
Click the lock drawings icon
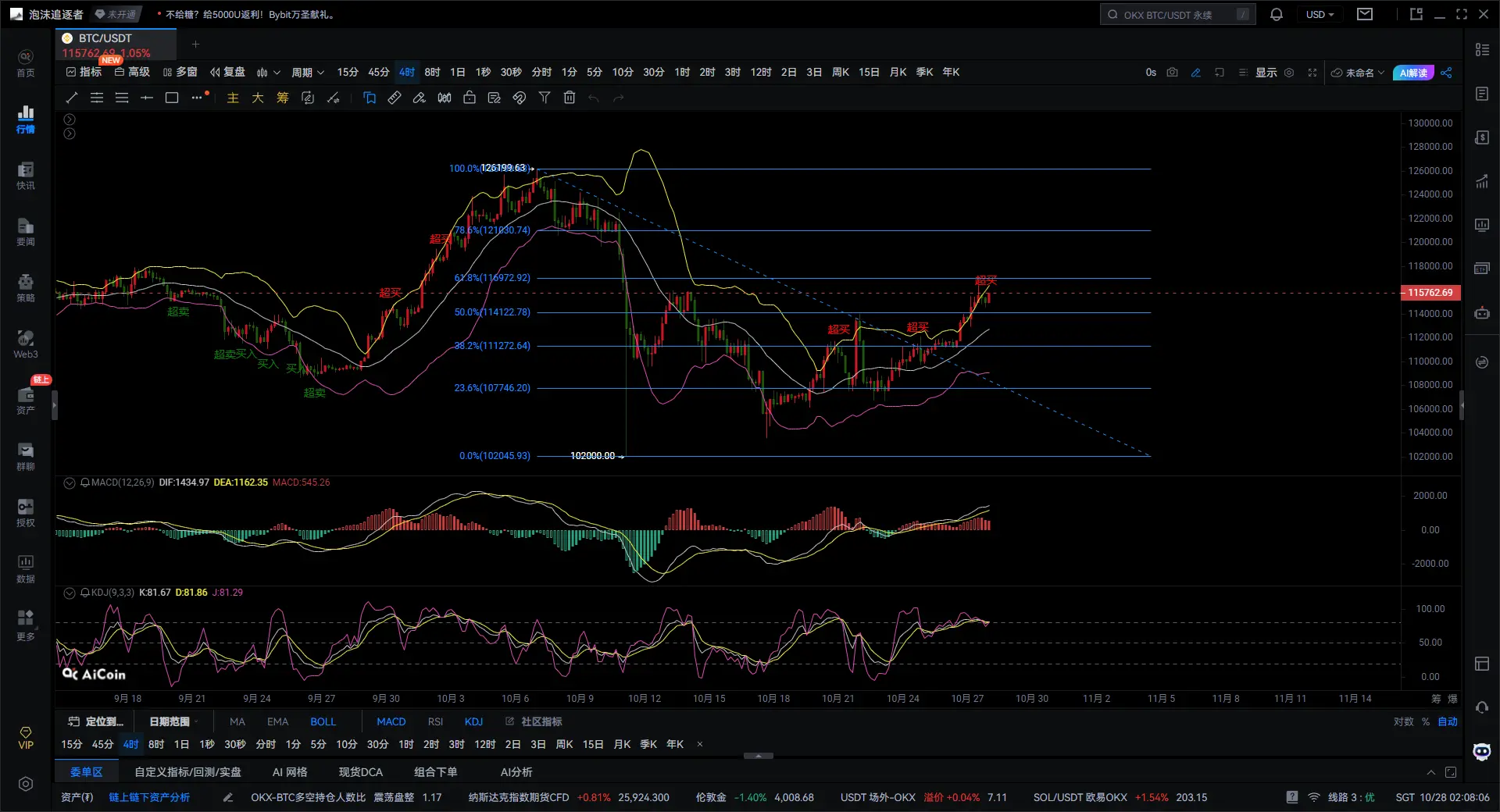tap(470, 98)
